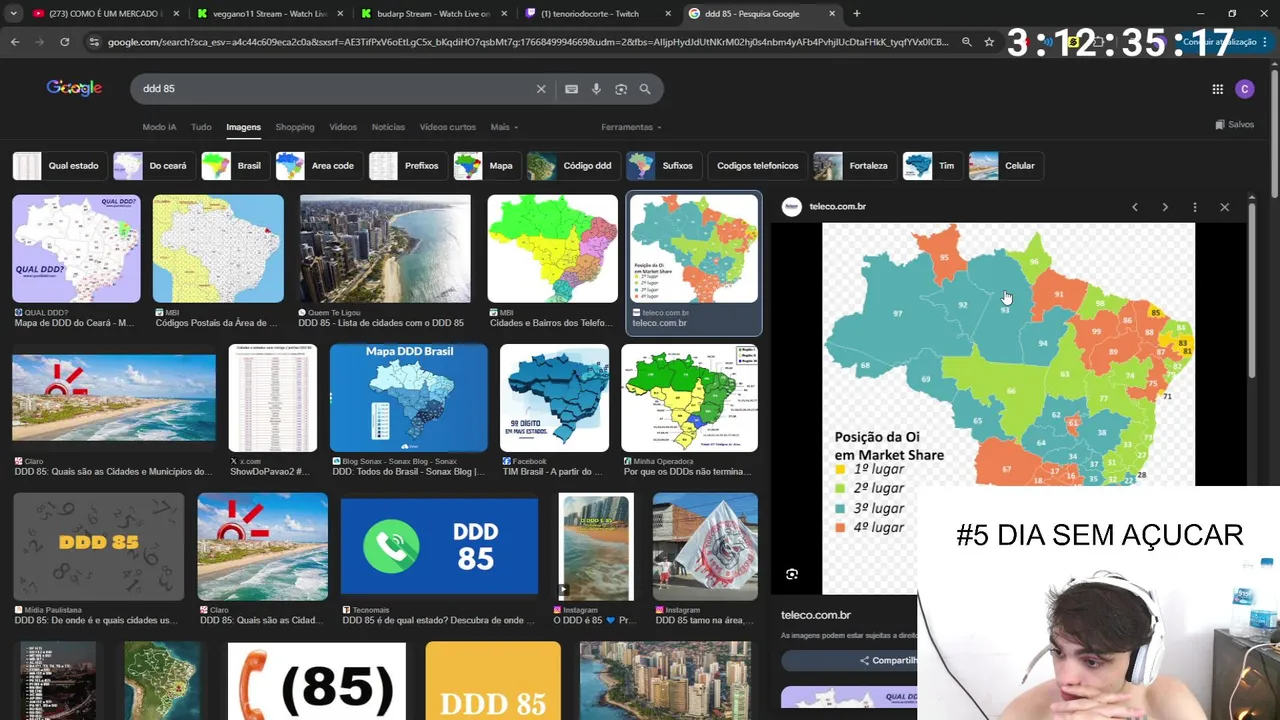Show next image in the preview panel

(x=1165, y=207)
